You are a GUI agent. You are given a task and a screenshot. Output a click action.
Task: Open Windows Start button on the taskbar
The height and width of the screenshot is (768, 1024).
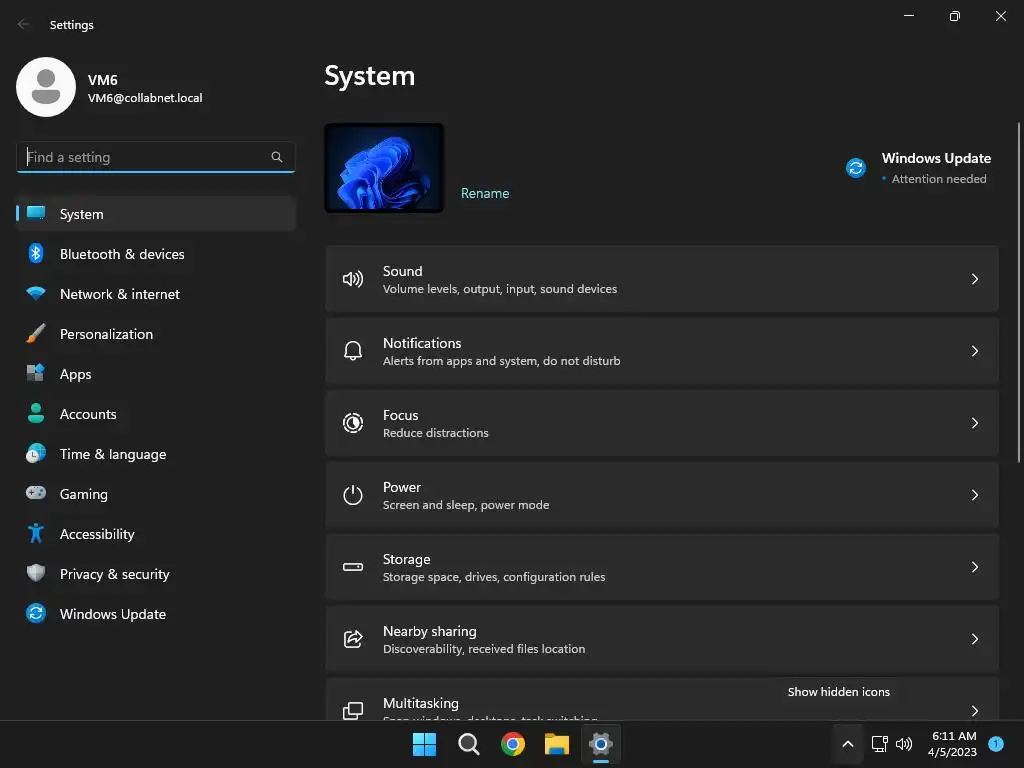(424, 744)
